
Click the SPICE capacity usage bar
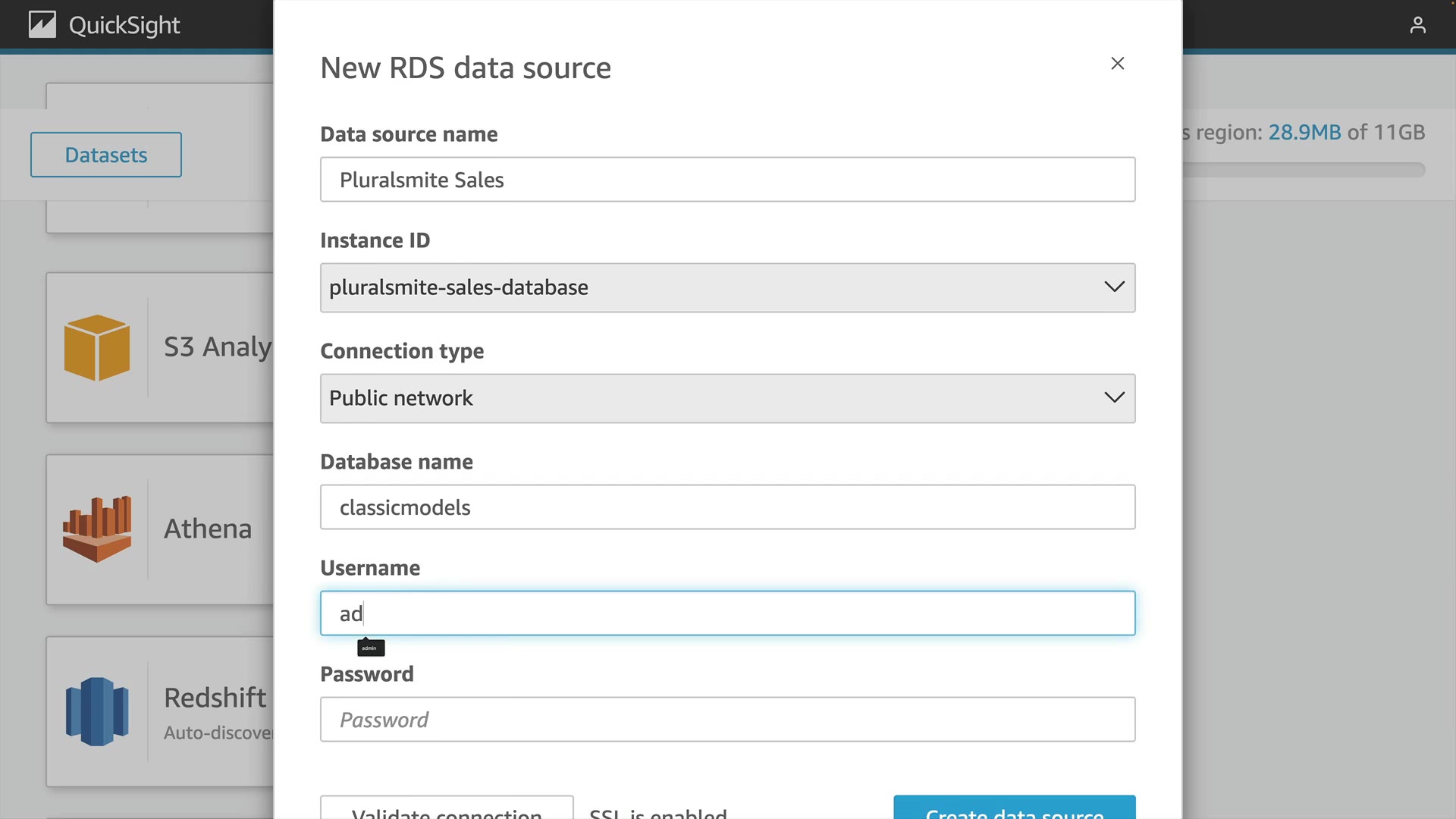tap(1304, 170)
